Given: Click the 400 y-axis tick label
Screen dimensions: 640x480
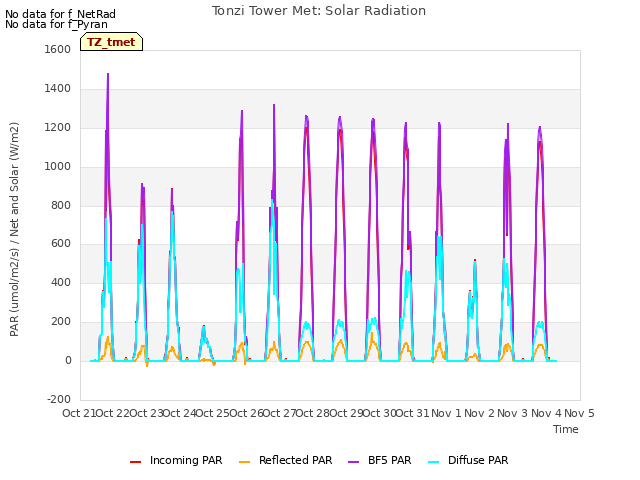Looking at the screenshot, I should pyautogui.click(x=61, y=282).
